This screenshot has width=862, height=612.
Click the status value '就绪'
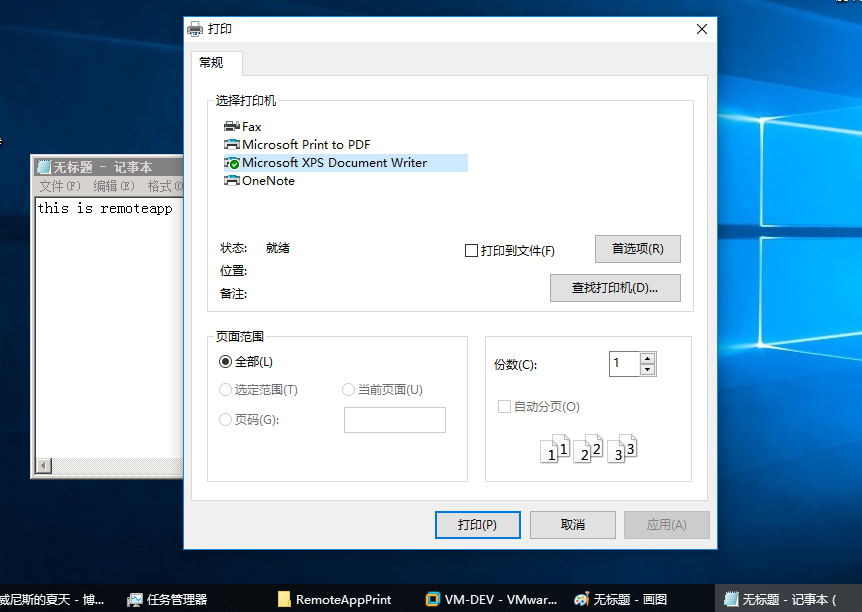pos(278,248)
